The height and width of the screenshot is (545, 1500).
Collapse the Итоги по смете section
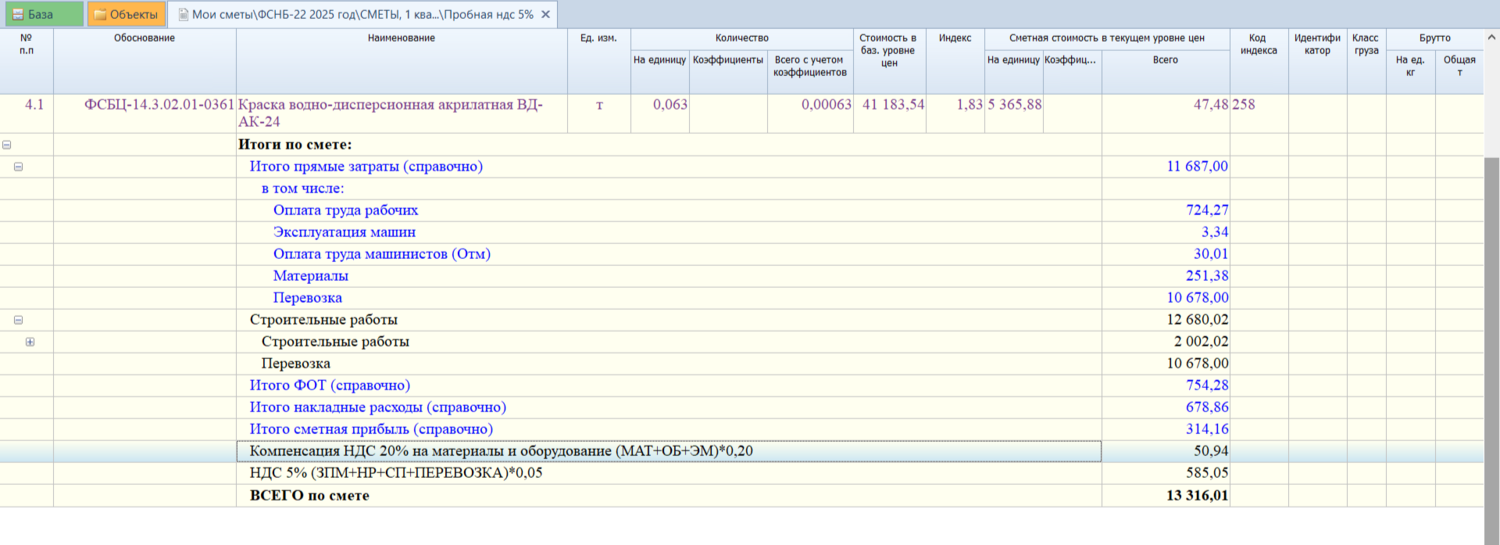pyautogui.click(x=7, y=145)
